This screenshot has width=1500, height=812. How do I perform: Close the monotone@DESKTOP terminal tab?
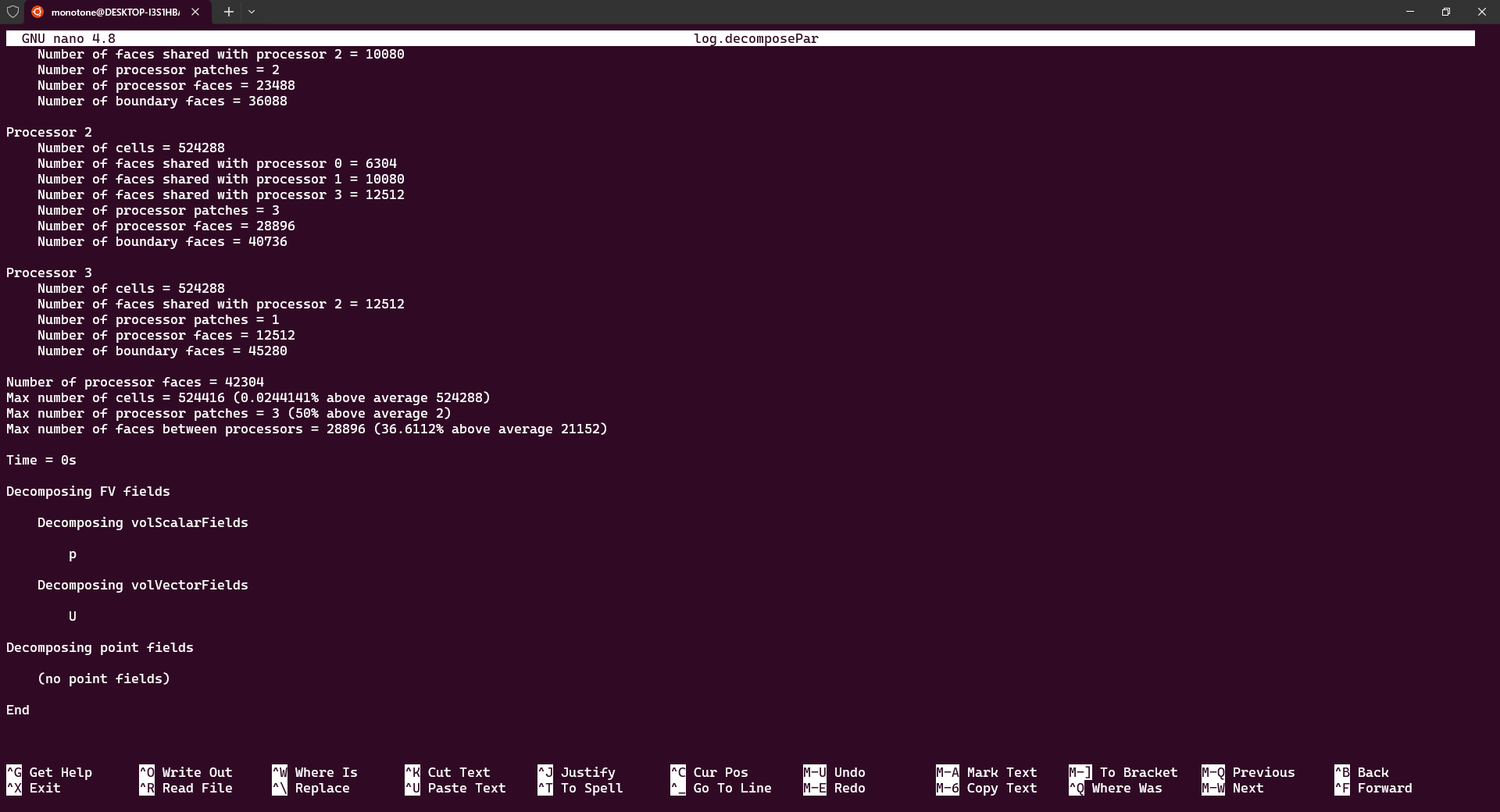(195, 12)
